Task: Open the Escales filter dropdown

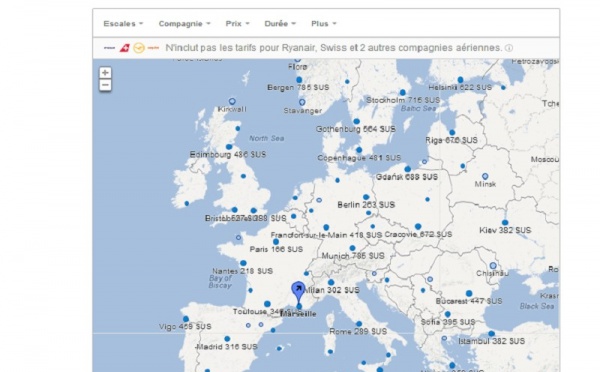Action: pos(123,24)
